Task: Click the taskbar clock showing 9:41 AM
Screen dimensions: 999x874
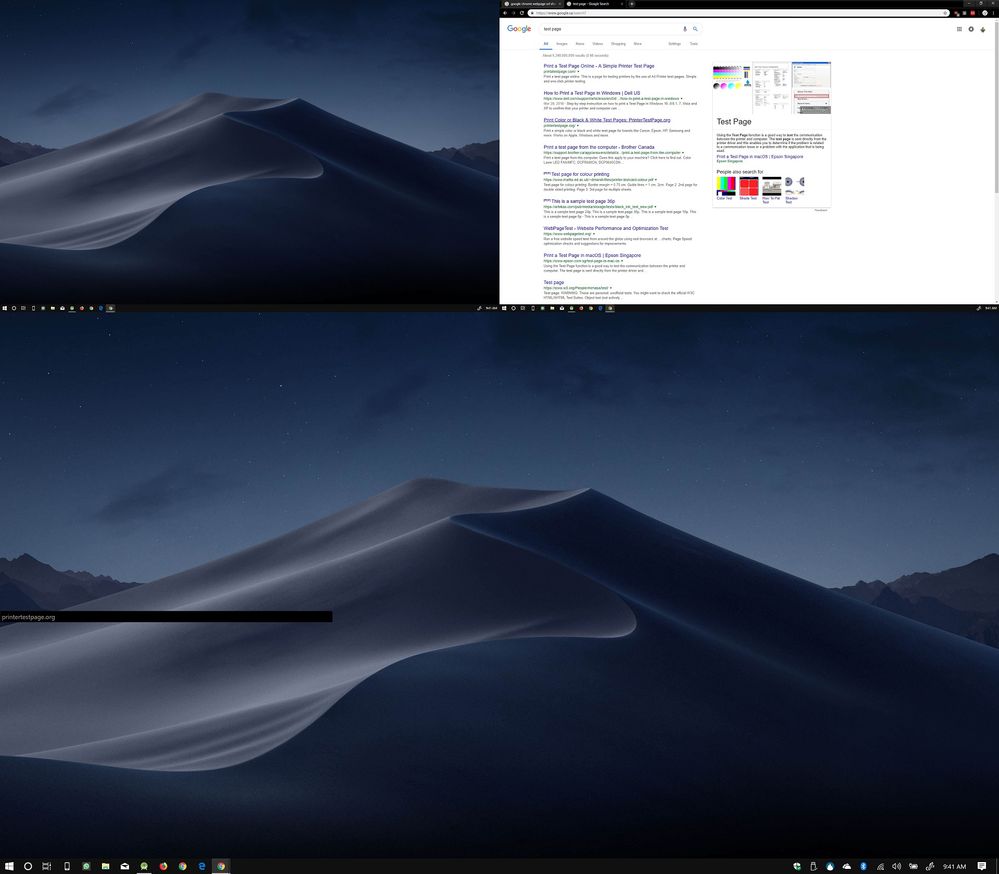Action: 953,865
